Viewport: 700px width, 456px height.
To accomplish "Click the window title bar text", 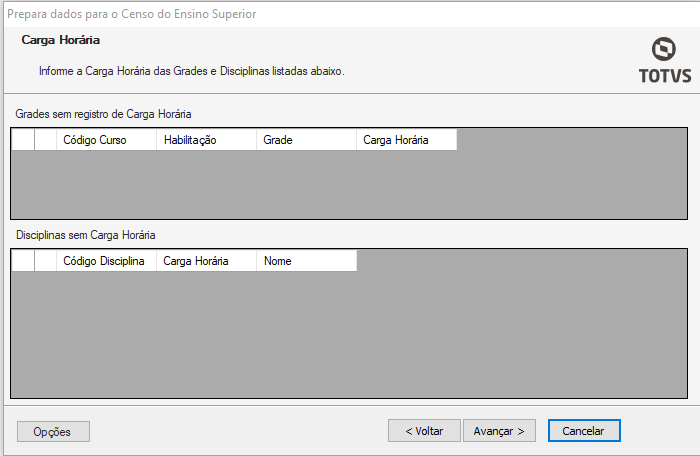I will click(x=131, y=13).
